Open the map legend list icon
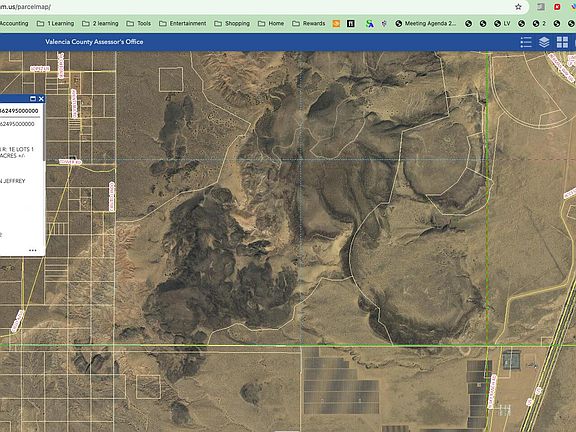This screenshot has height=432, width=576. pyautogui.click(x=526, y=42)
